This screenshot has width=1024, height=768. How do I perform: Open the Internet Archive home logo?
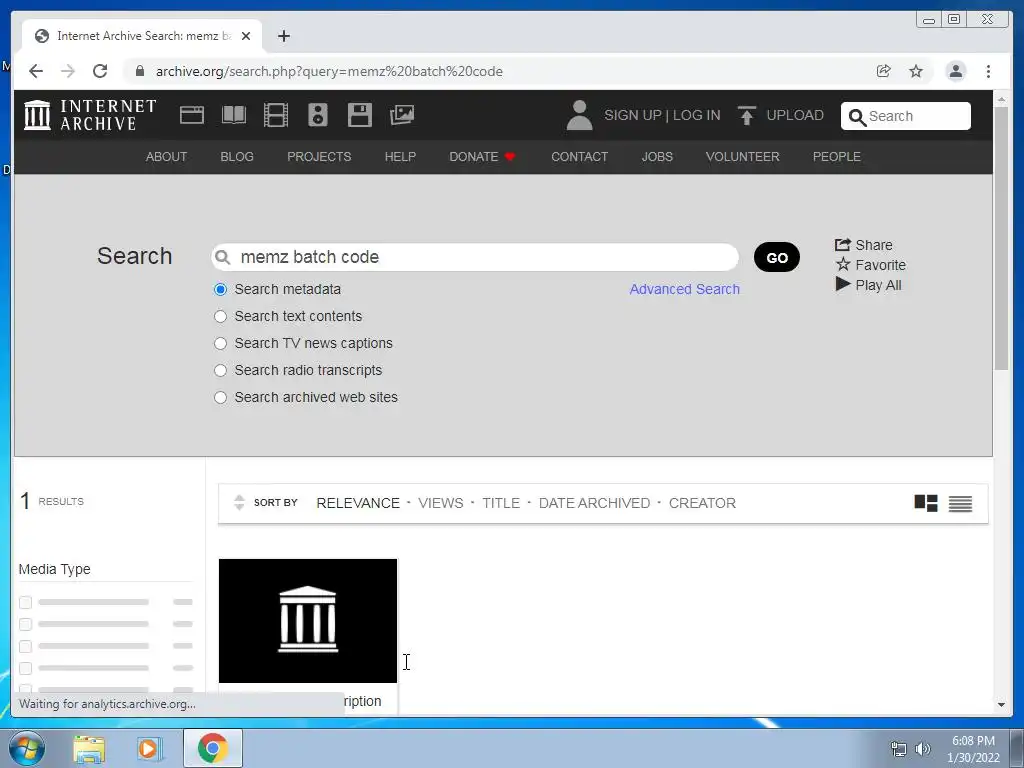coord(90,115)
